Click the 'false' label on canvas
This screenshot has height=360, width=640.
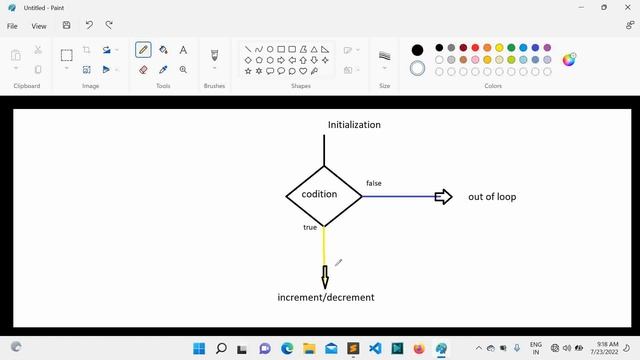tap(374, 183)
